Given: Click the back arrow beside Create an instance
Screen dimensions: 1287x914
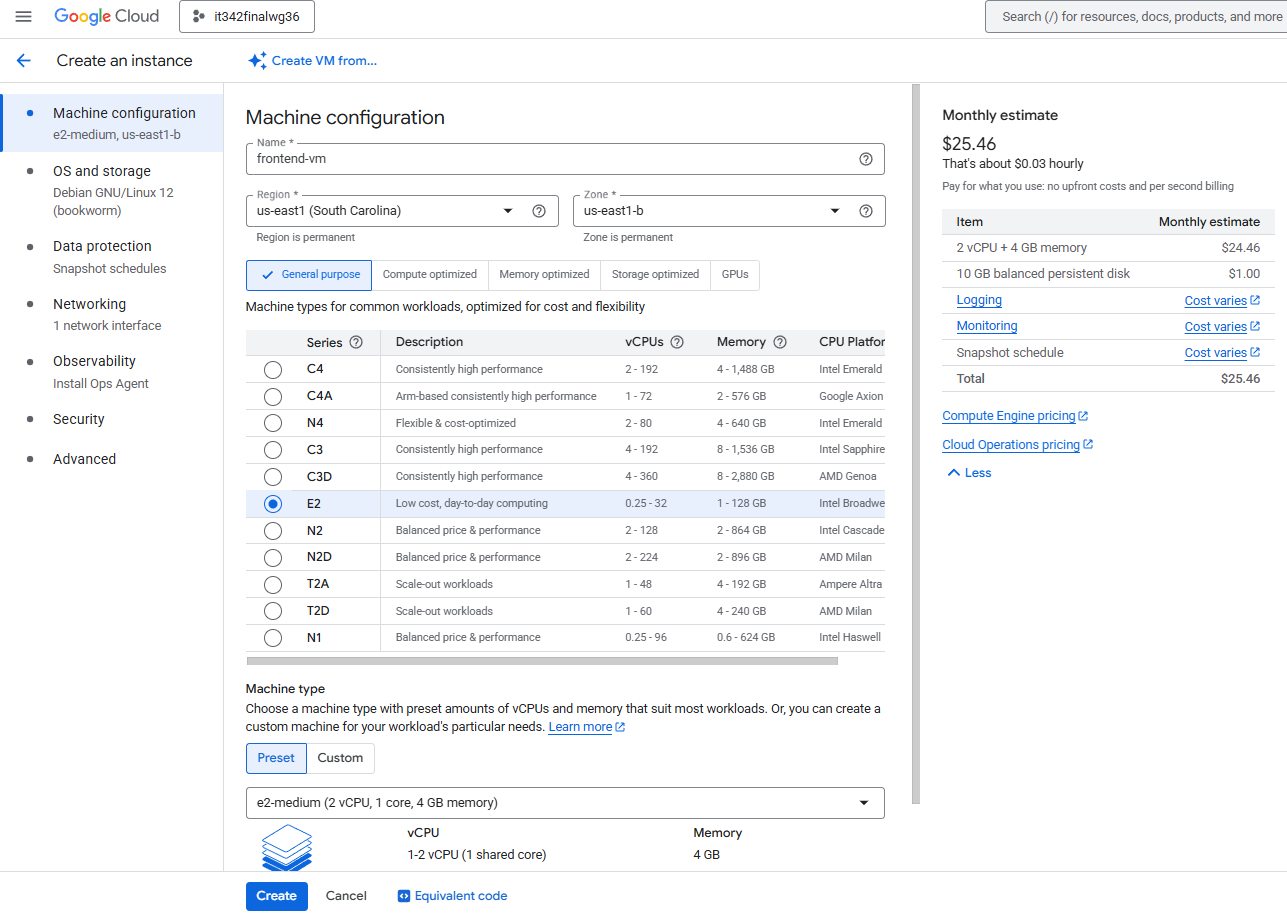Looking at the screenshot, I should click(24, 61).
